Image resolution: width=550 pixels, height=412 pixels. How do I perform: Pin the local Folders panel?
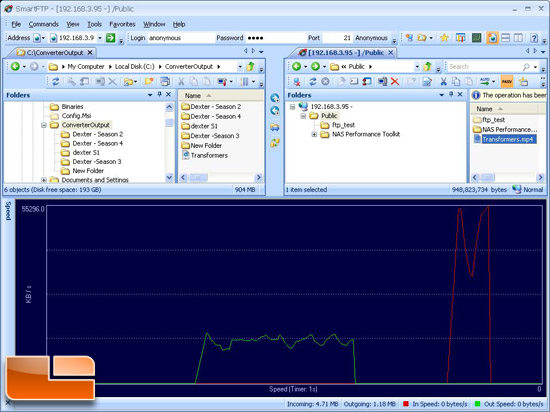tap(160, 94)
